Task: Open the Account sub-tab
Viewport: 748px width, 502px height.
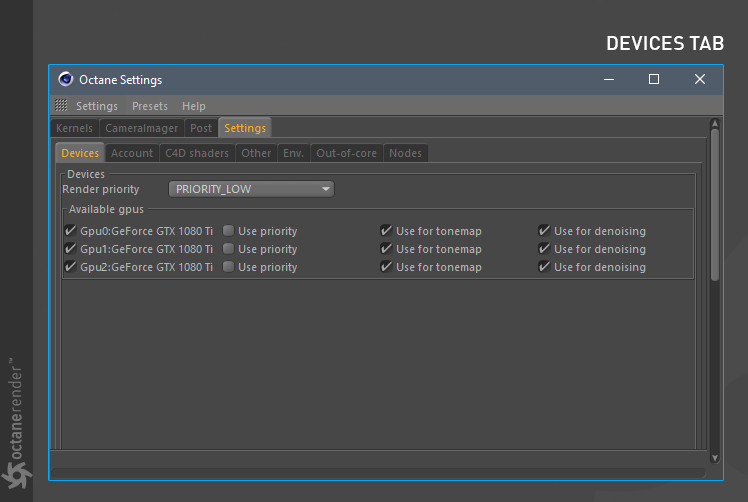Action: click(132, 153)
